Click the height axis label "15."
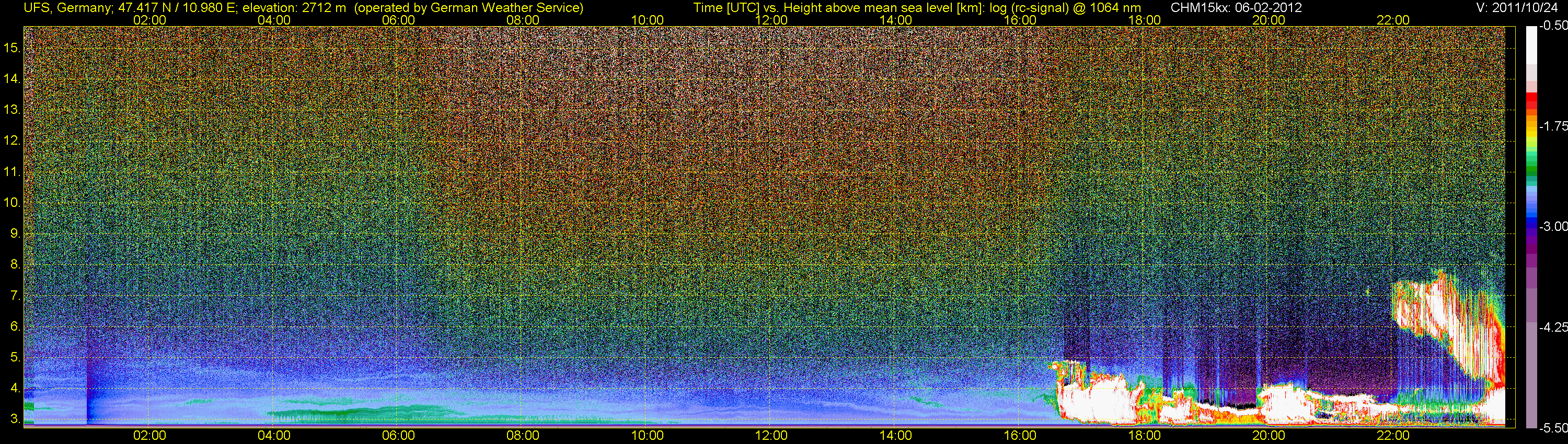 coord(12,48)
